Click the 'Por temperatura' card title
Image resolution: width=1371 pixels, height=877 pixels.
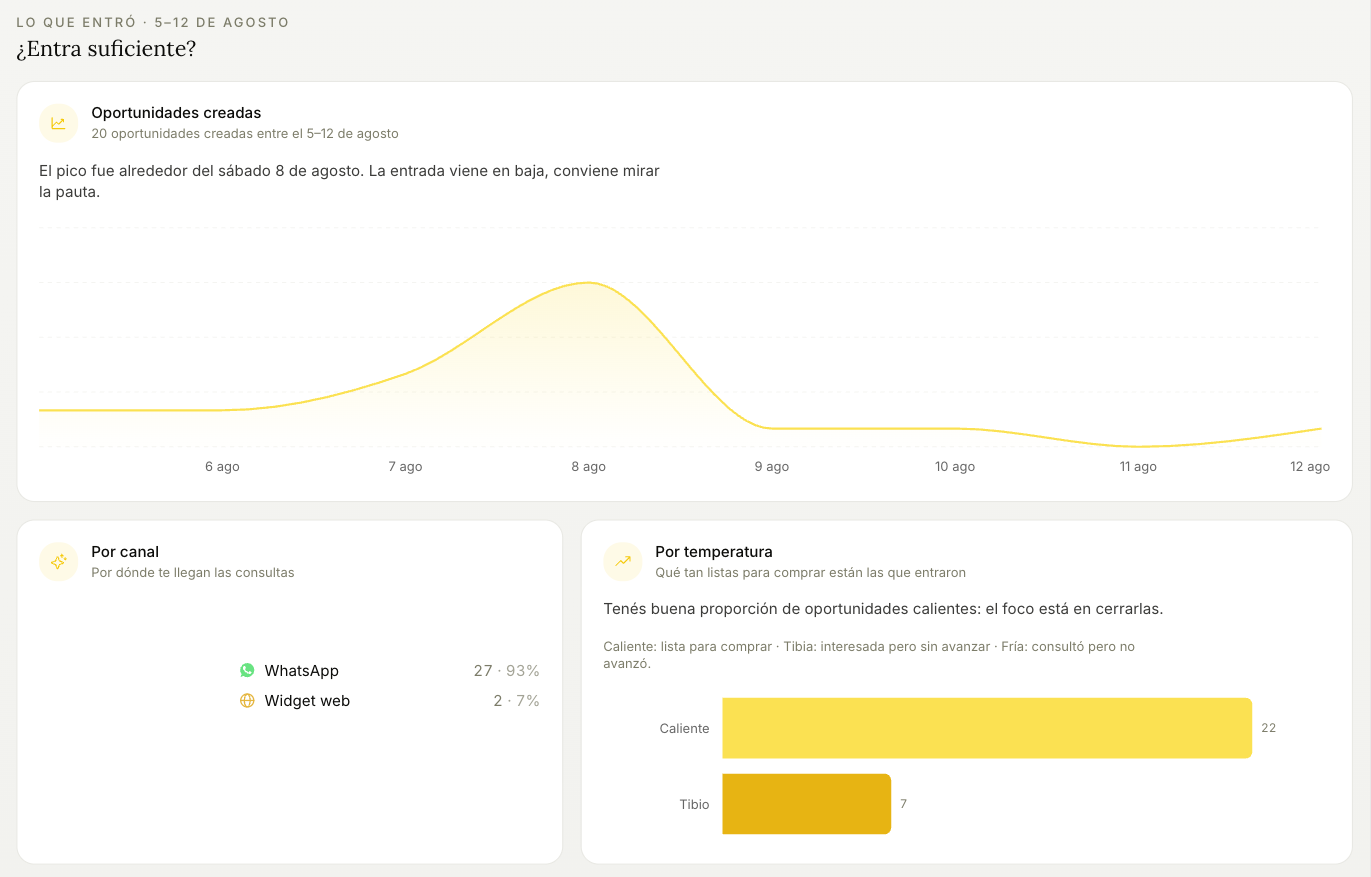point(714,552)
